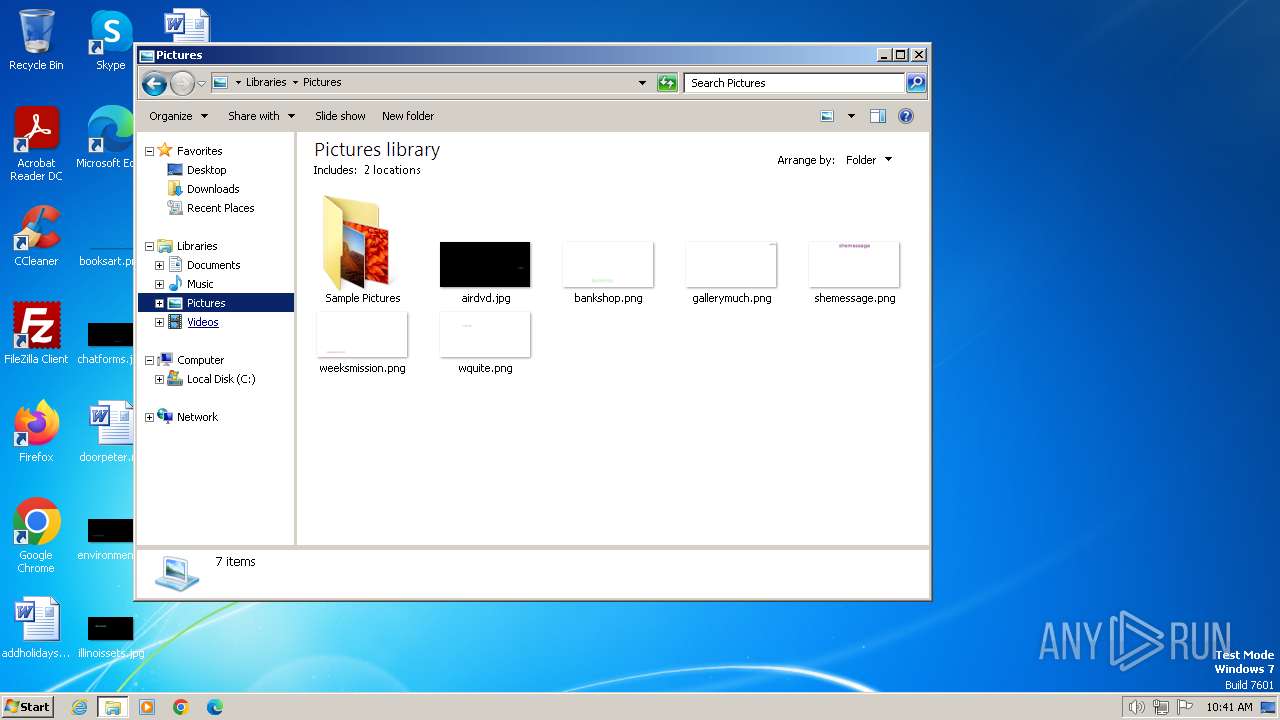Select Network in navigation pane

coord(197,417)
